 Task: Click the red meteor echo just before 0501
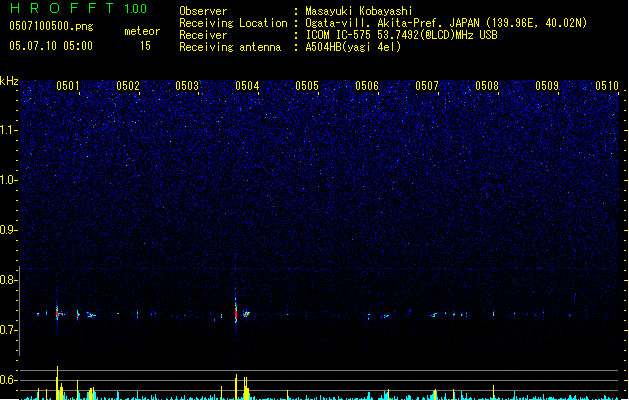57,313
